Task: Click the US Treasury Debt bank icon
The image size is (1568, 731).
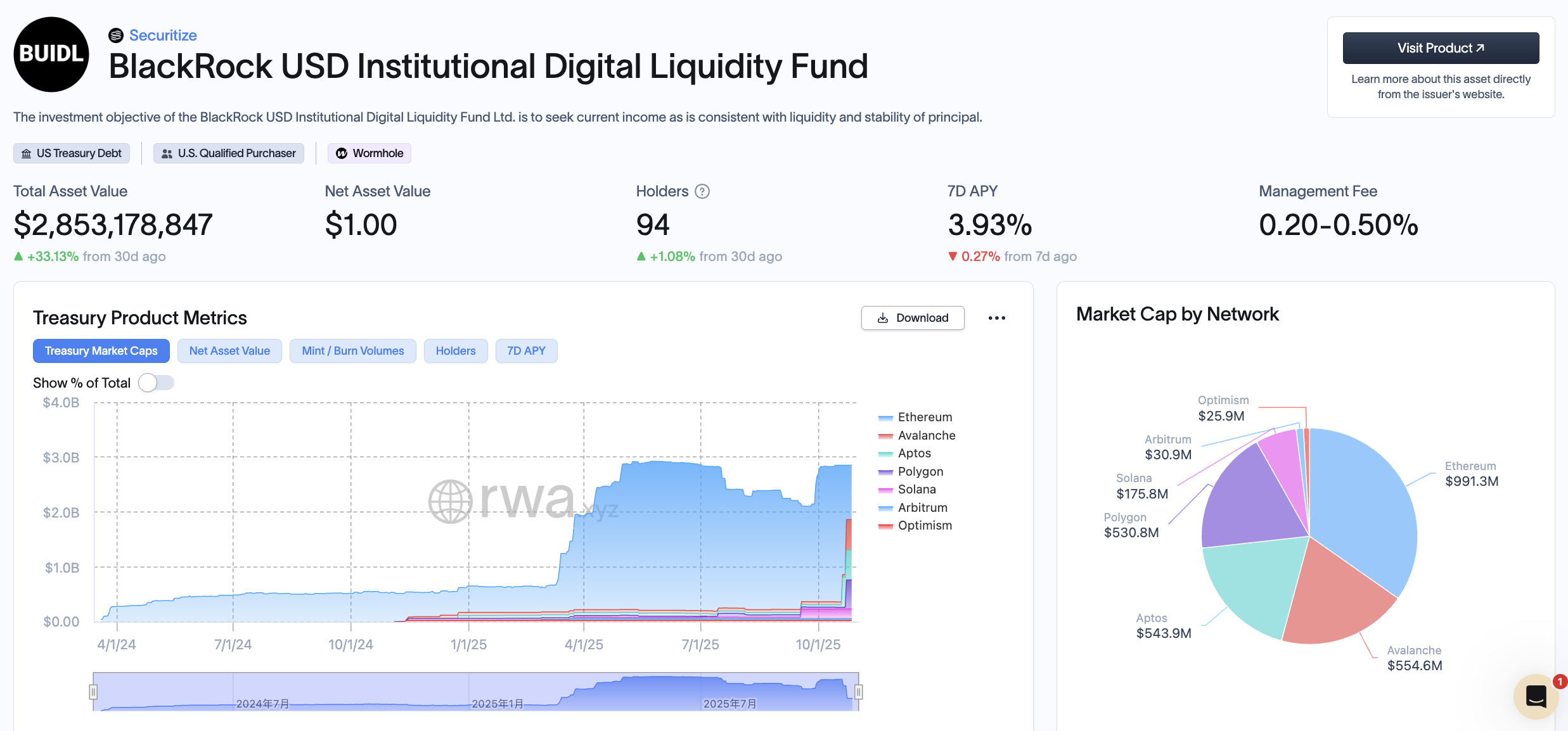Action: point(27,153)
